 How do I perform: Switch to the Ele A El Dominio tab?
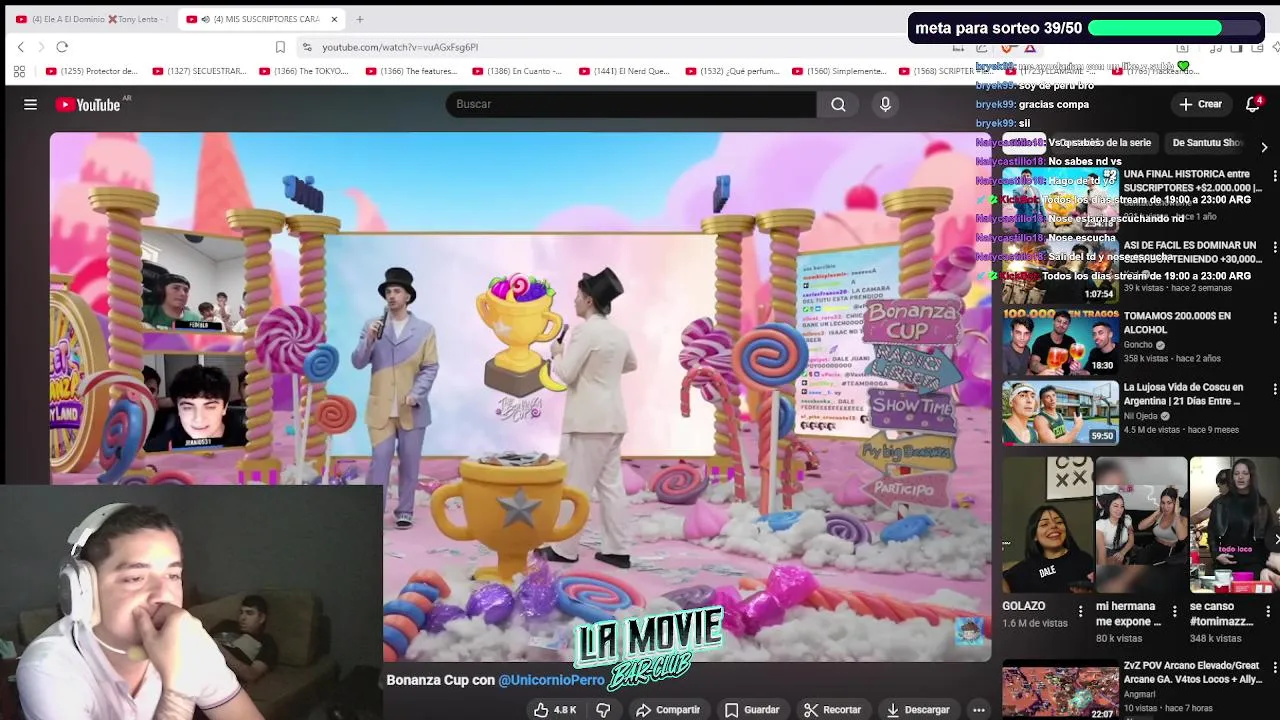coord(90,19)
